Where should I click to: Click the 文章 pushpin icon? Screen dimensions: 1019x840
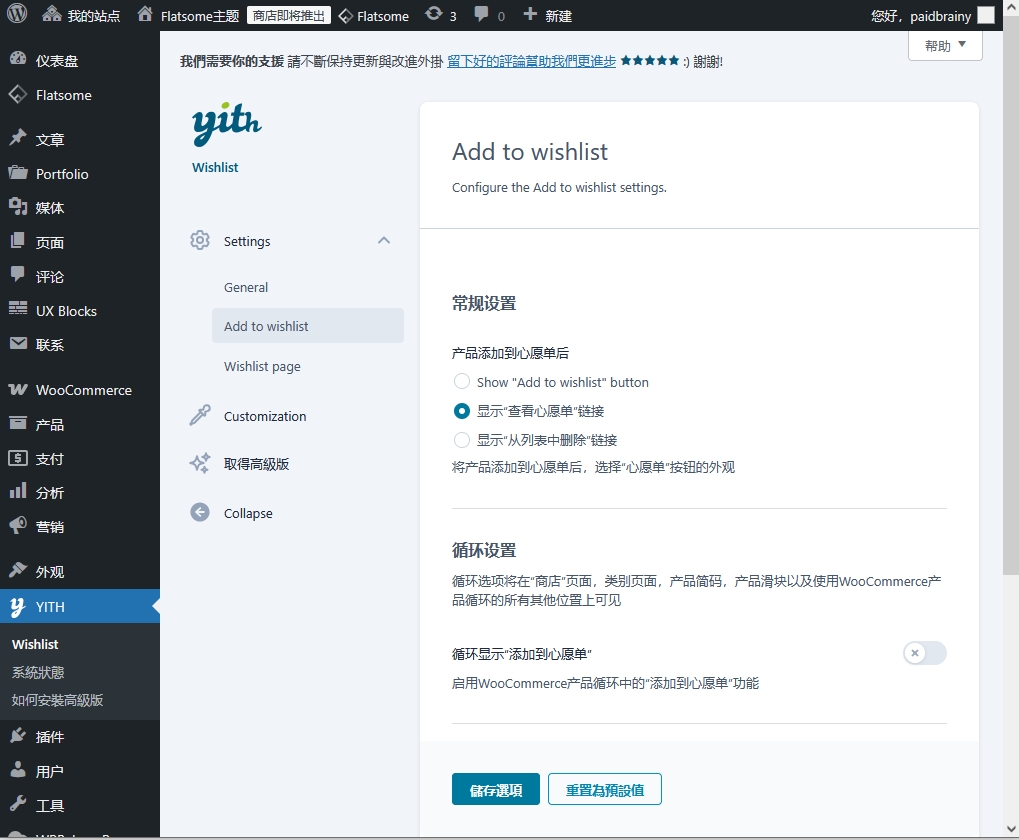(x=18, y=138)
